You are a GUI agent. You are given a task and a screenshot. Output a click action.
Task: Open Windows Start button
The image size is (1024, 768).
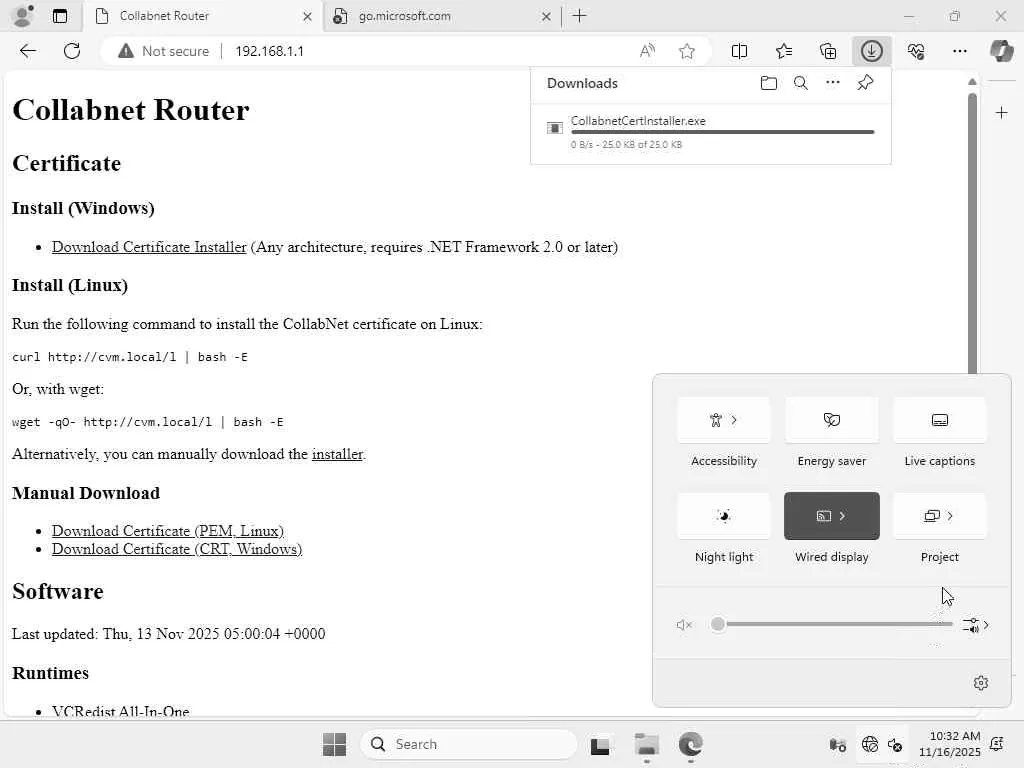tap(334, 744)
